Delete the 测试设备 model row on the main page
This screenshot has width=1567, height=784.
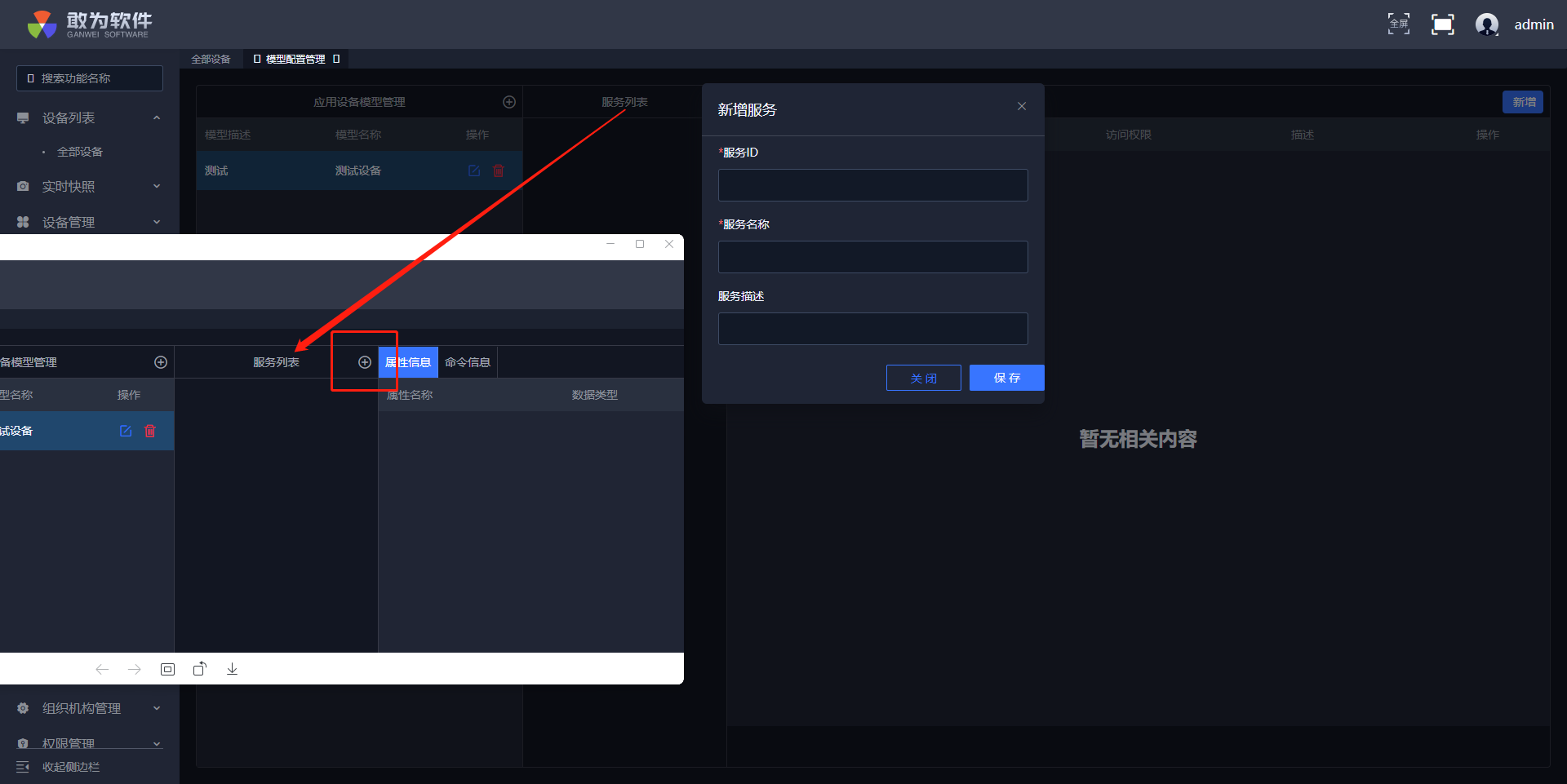(x=499, y=171)
